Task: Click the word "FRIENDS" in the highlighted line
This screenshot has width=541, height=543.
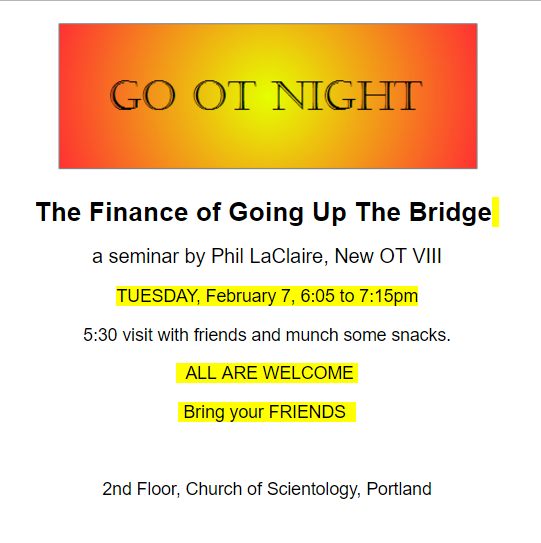Action: pyautogui.click(x=307, y=412)
